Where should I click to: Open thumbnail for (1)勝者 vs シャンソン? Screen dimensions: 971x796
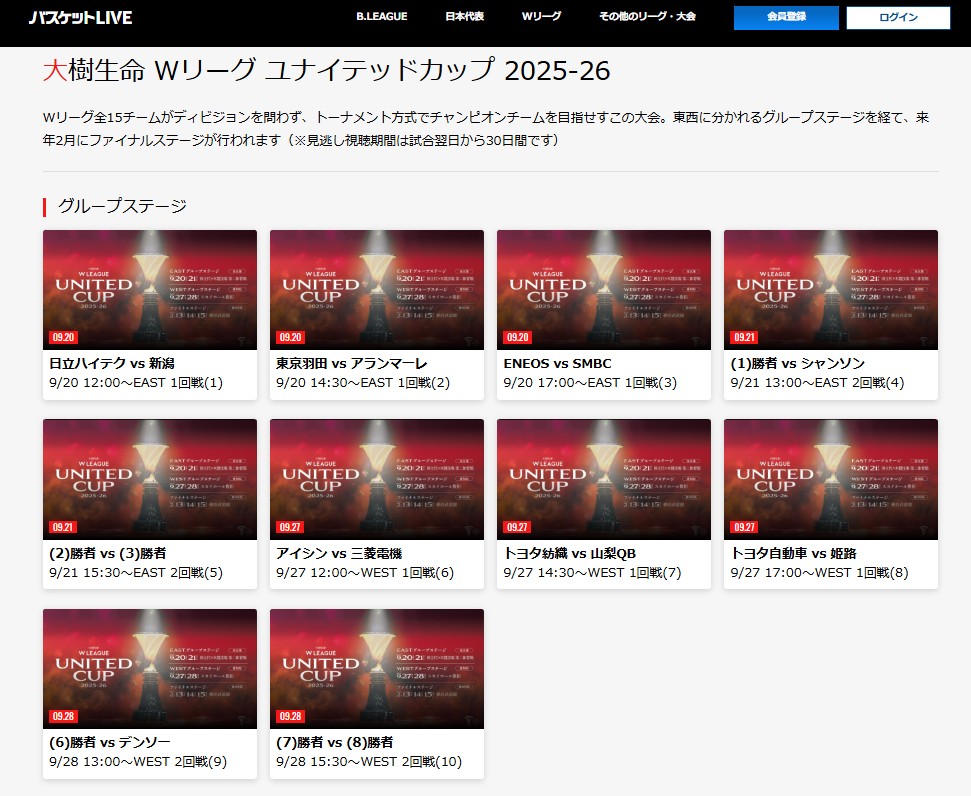click(830, 290)
